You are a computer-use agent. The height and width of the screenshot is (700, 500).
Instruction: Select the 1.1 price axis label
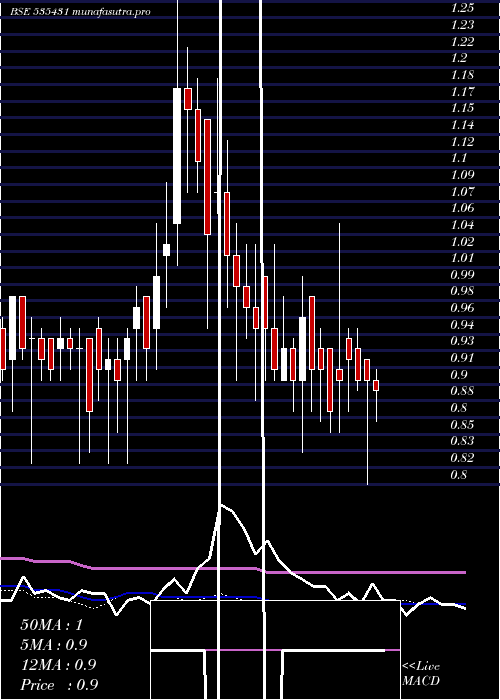point(459,158)
